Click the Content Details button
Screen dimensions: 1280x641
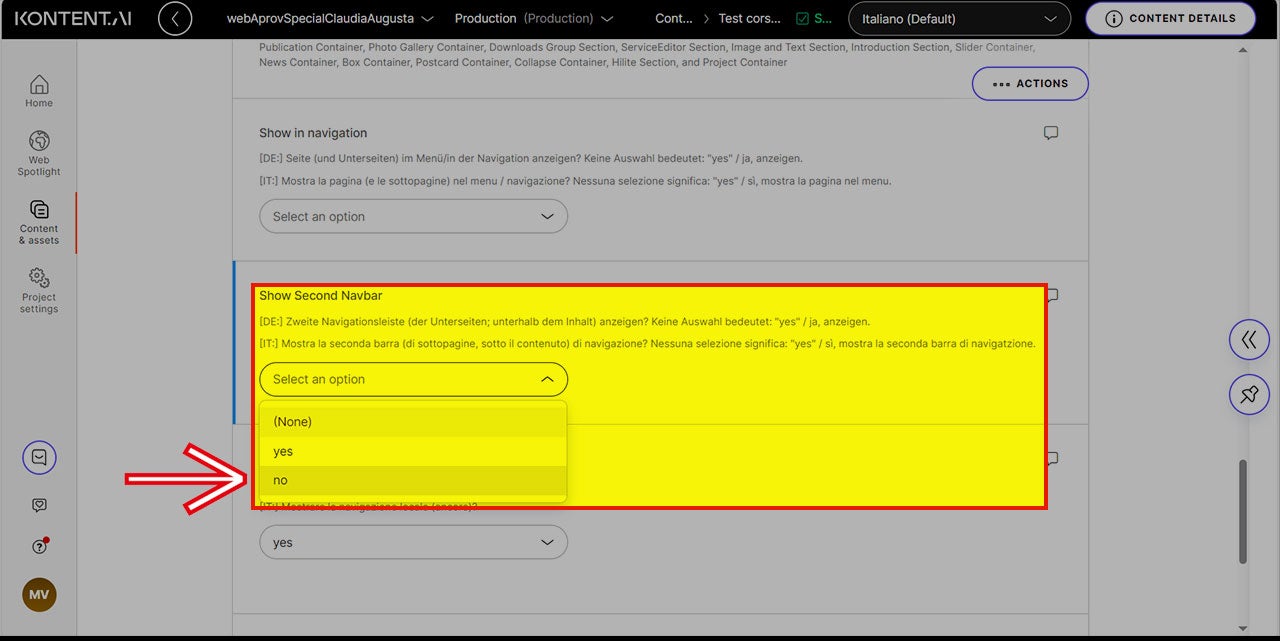(x=1169, y=18)
